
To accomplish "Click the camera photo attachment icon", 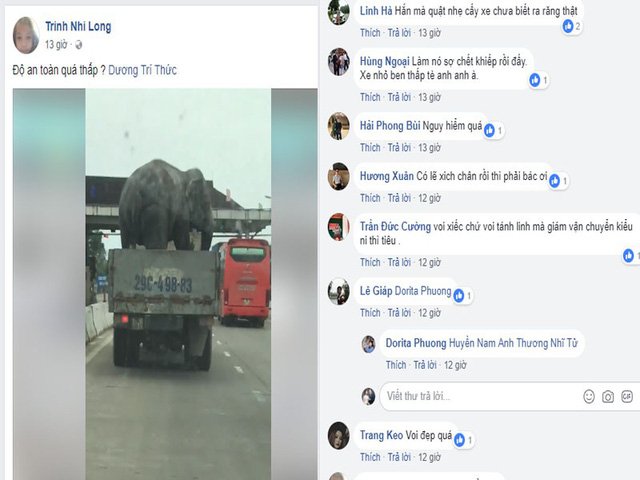I will coord(607,396).
